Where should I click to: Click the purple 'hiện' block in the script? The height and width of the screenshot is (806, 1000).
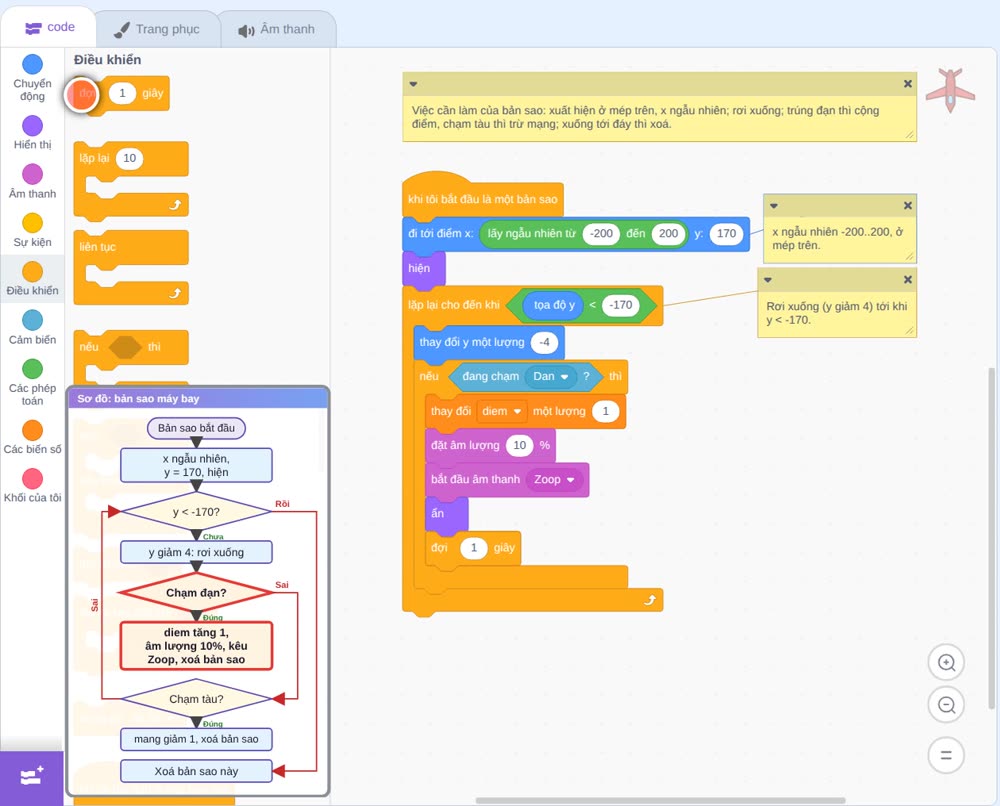coord(423,268)
